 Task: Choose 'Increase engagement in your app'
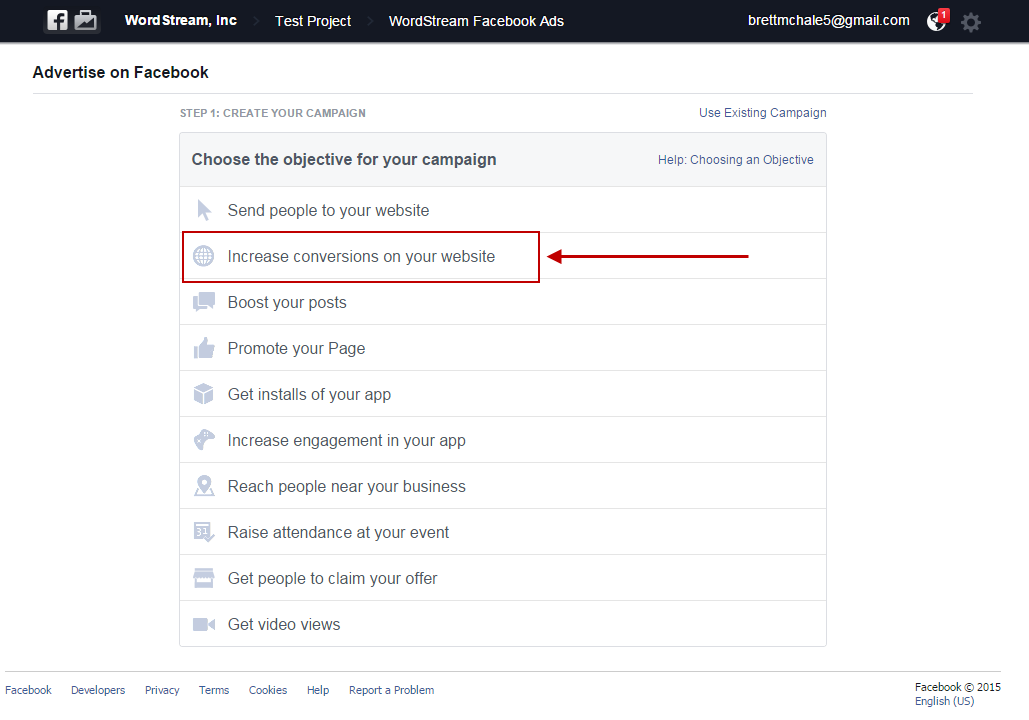tap(503, 440)
